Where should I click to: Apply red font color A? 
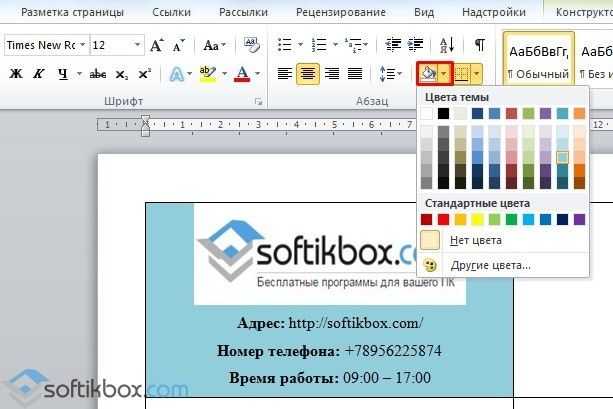[x=242, y=74]
